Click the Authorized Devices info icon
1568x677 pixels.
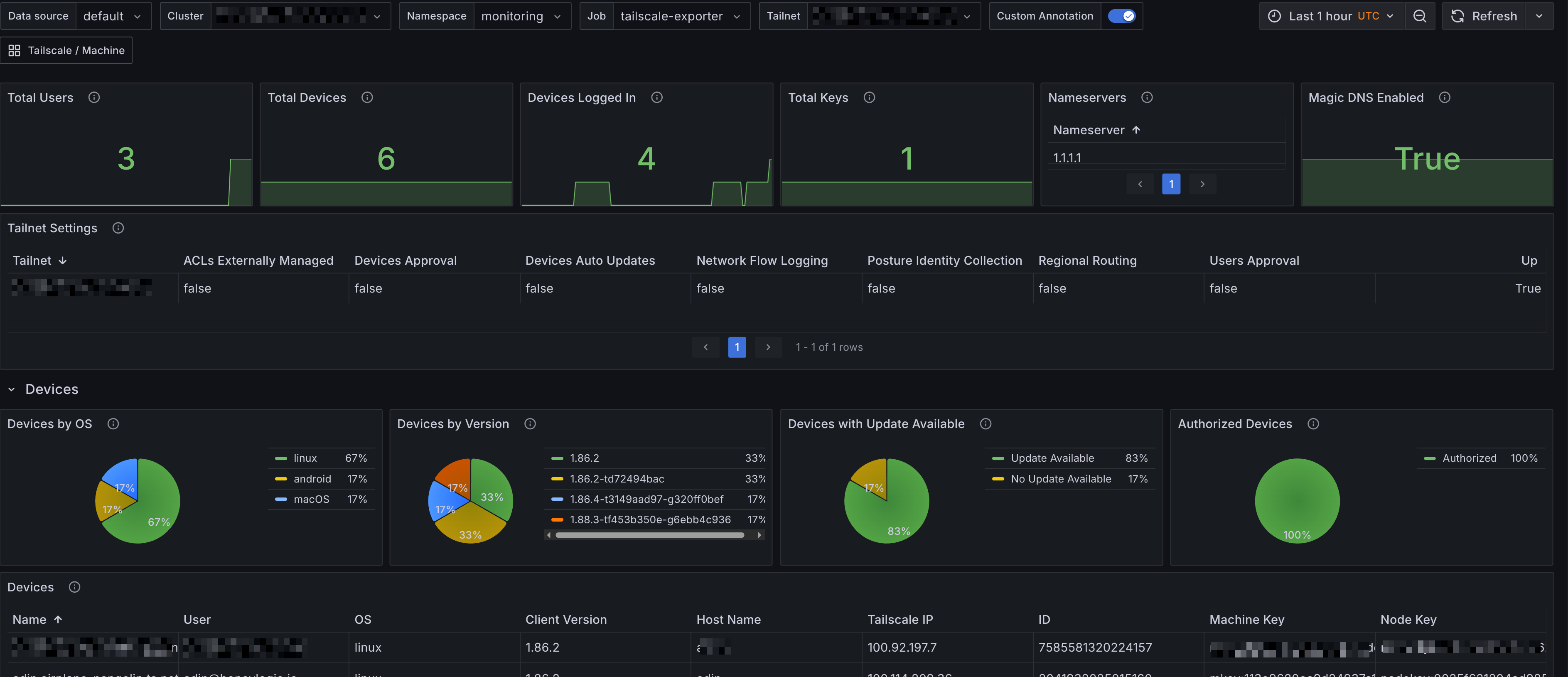click(1313, 424)
